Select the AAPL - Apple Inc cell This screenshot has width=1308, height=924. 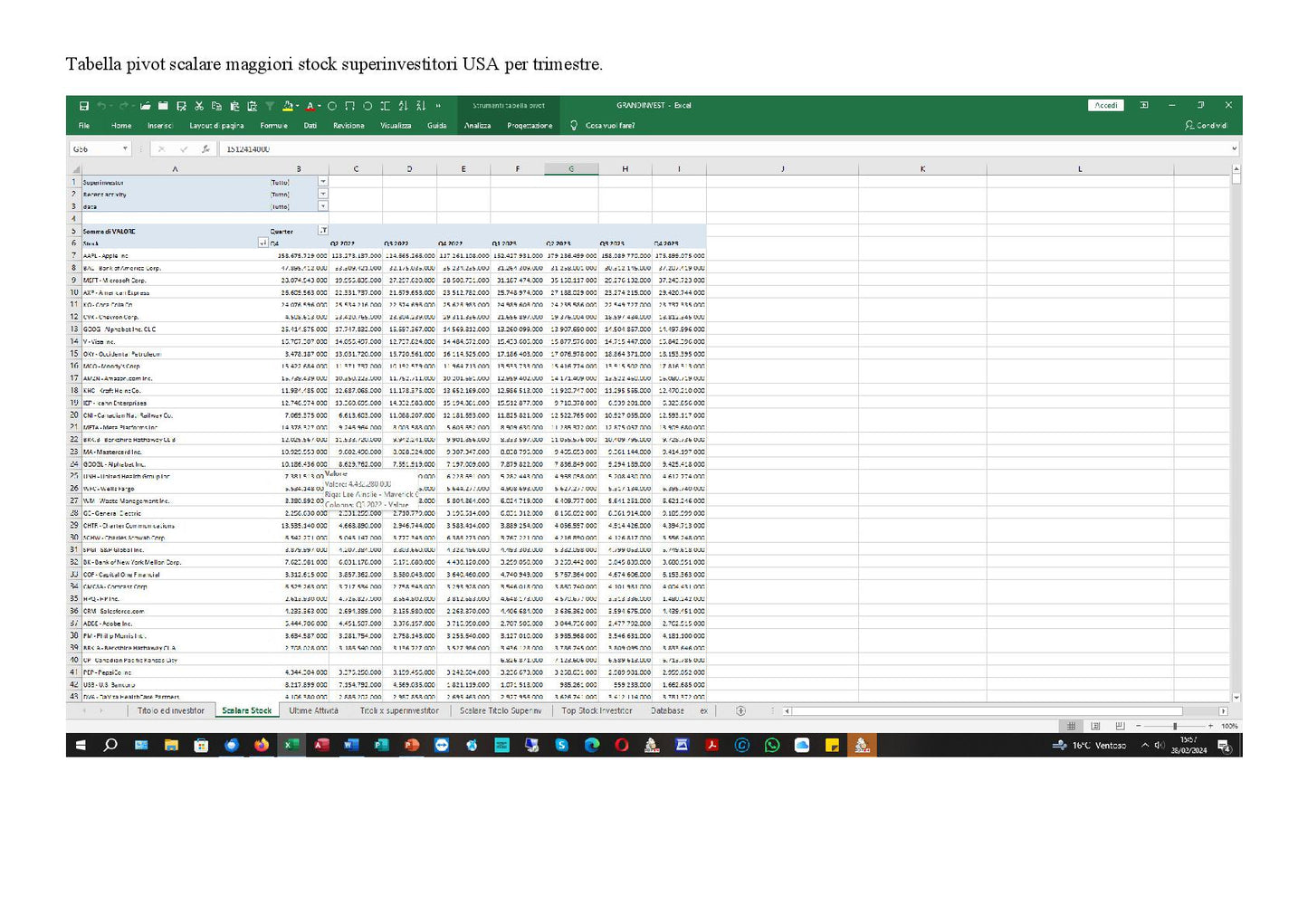click(x=175, y=255)
